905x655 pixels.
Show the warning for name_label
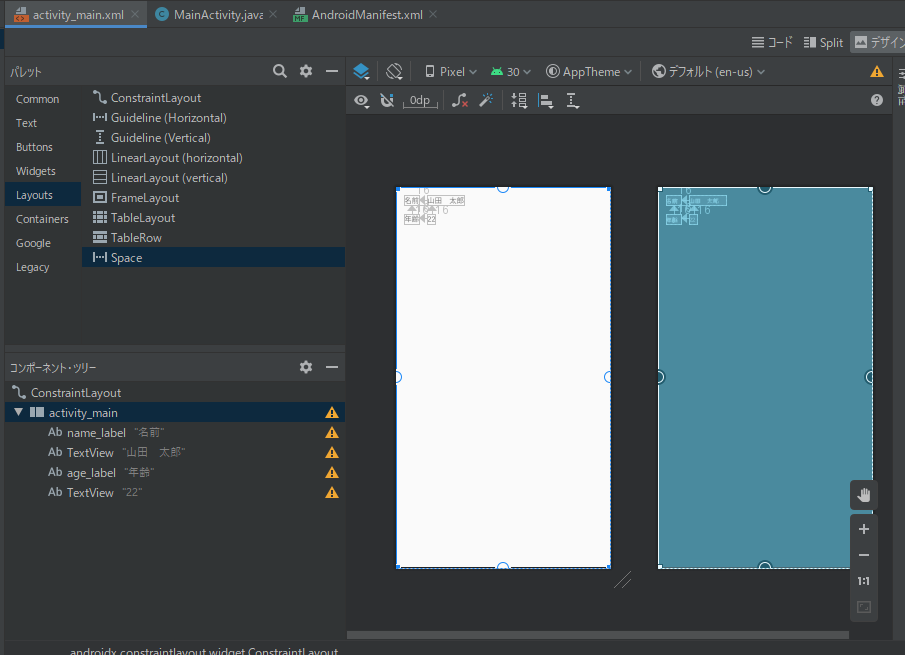click(x=332, y=433)
